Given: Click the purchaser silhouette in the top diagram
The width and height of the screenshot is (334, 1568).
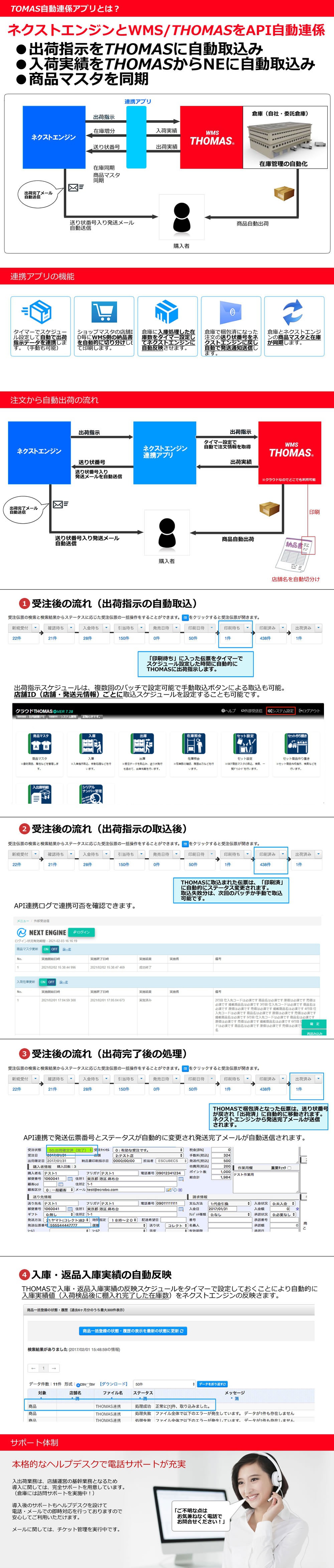Looking at the screenshot, I should click(x=181, y=218).
